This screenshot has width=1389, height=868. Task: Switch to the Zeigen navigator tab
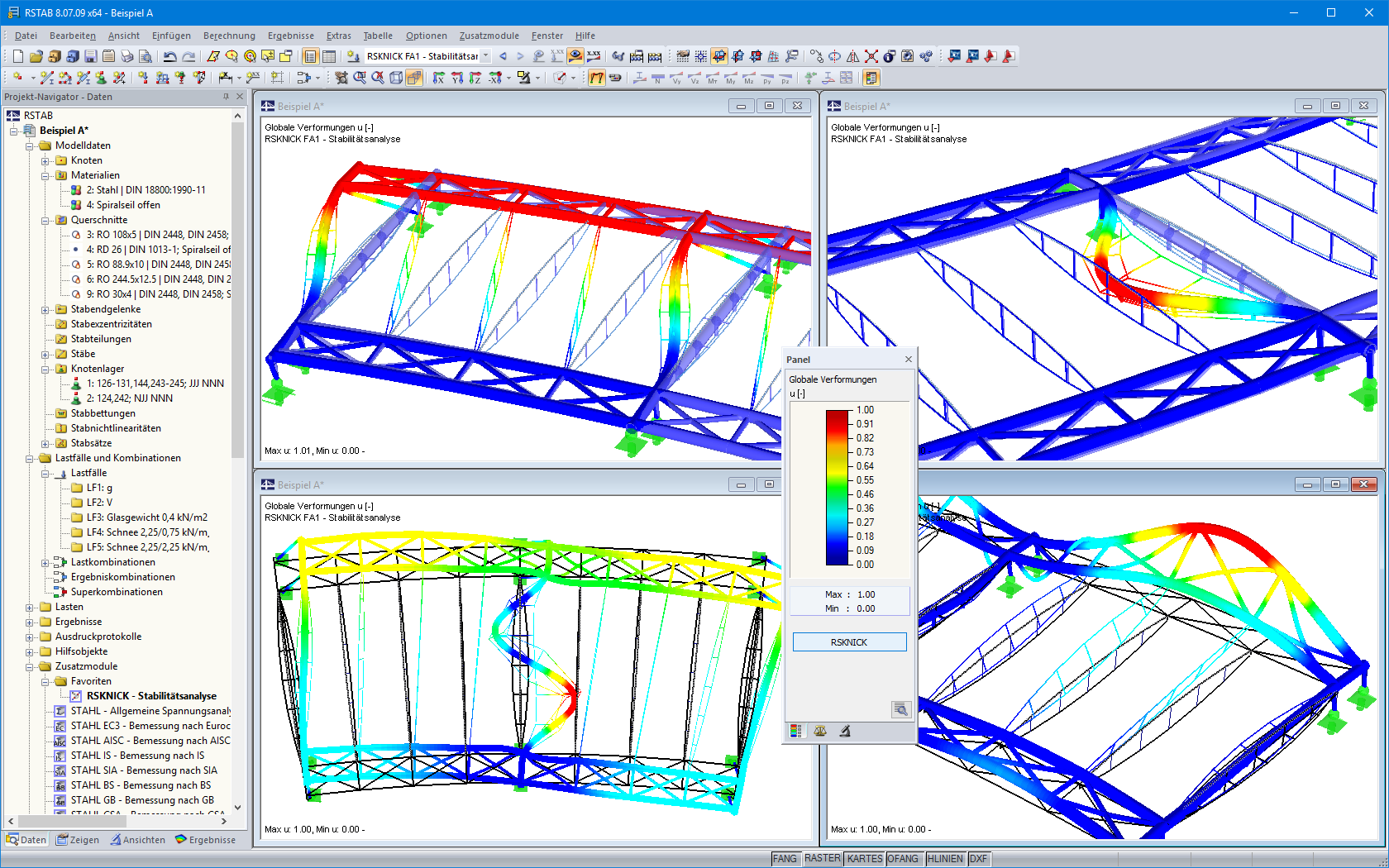78,840
